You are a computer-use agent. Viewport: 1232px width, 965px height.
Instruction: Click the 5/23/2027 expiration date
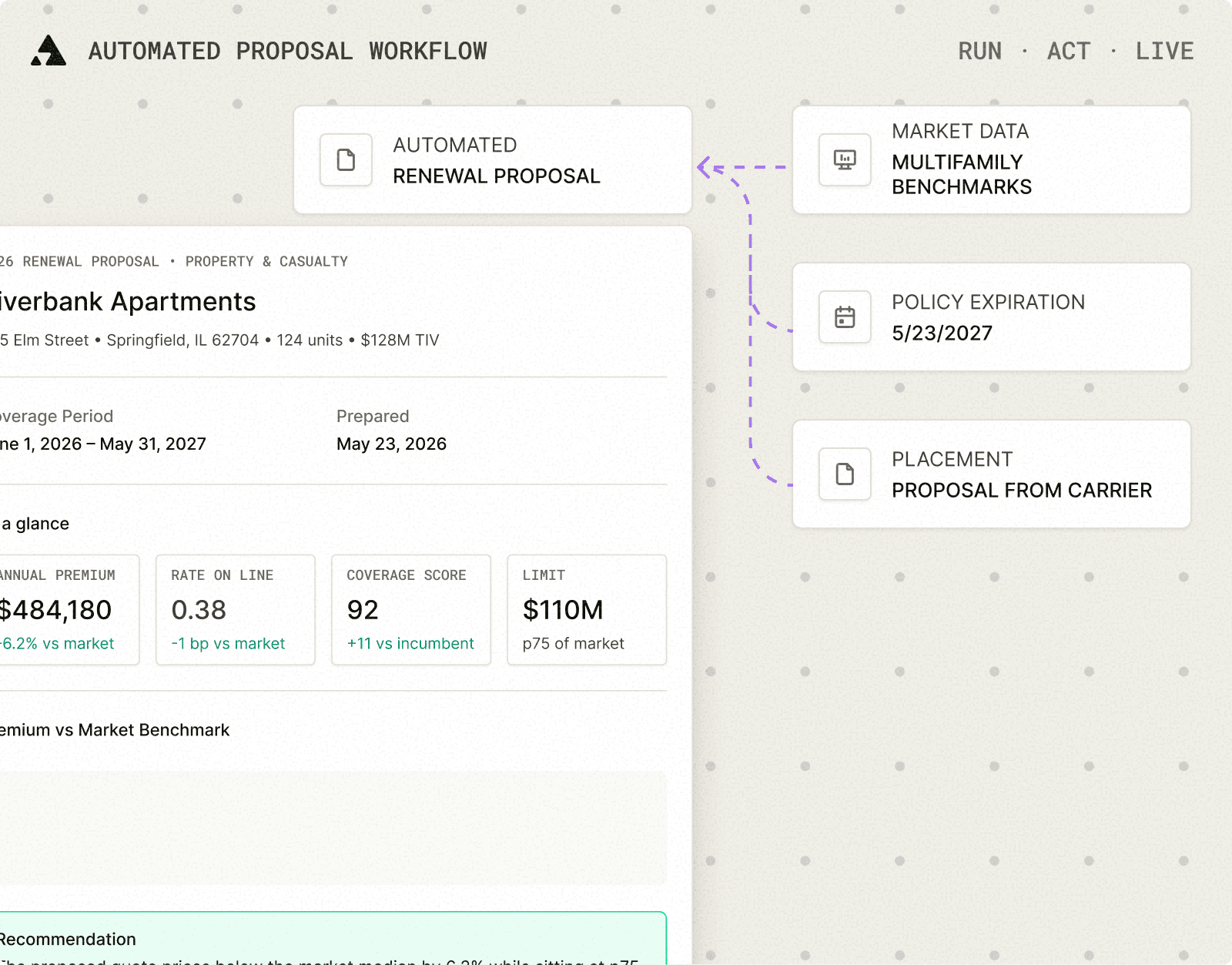[942, 333]
